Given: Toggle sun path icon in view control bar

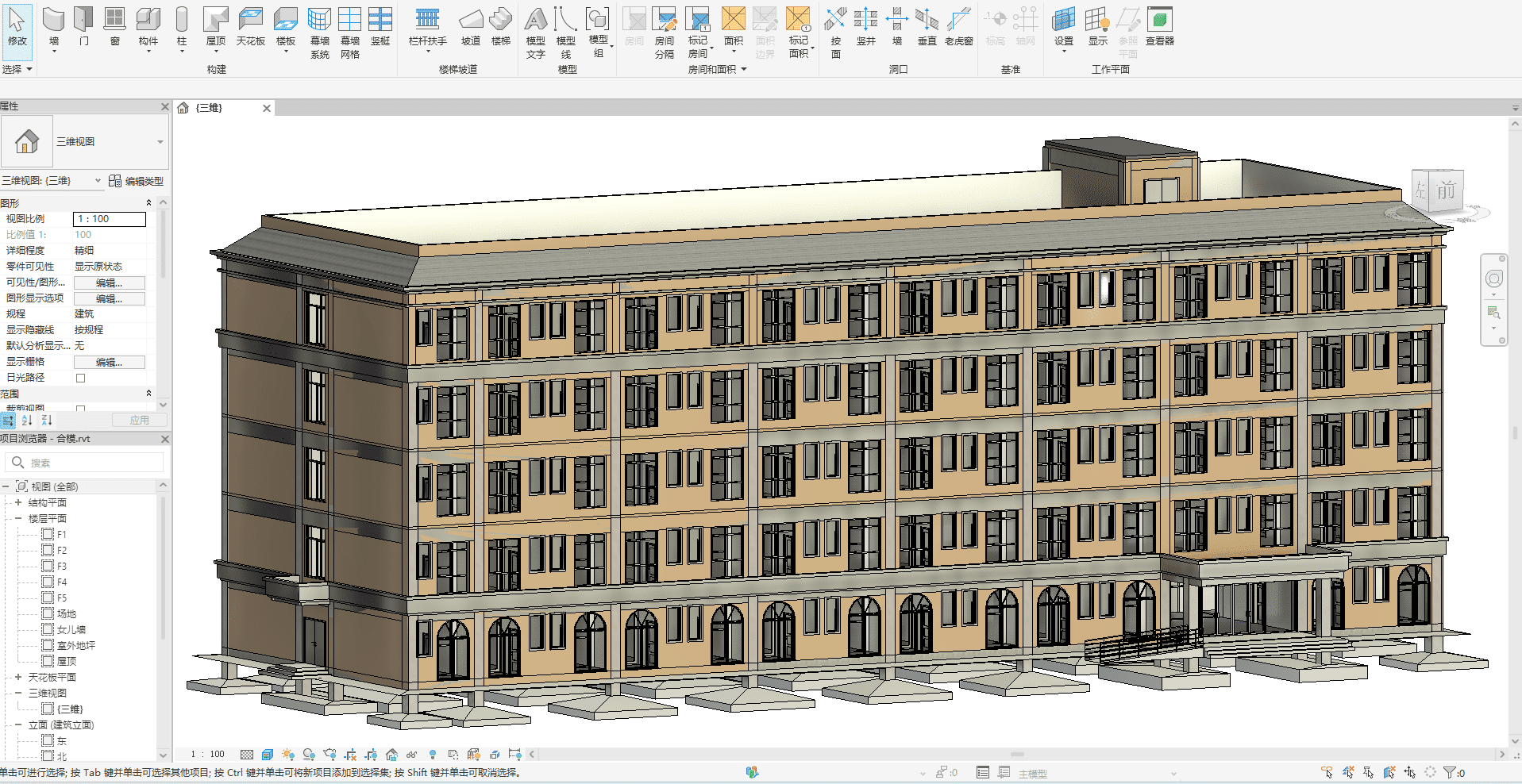Looking at the screenshot, I should (287, 755).
